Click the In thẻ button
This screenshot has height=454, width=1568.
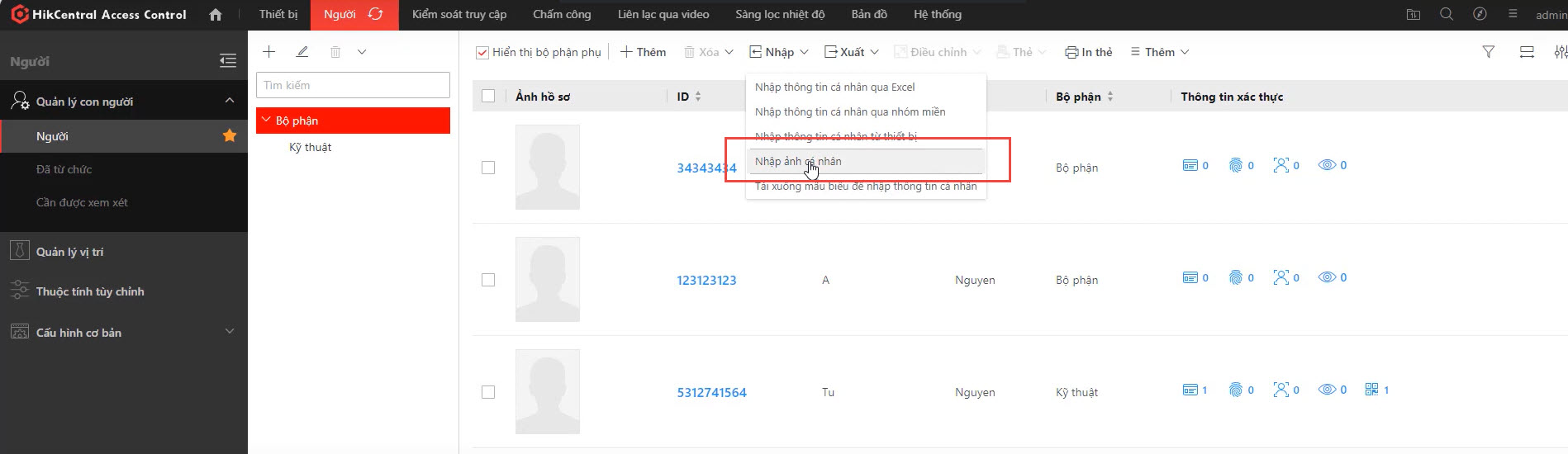tap(1088, 52)
